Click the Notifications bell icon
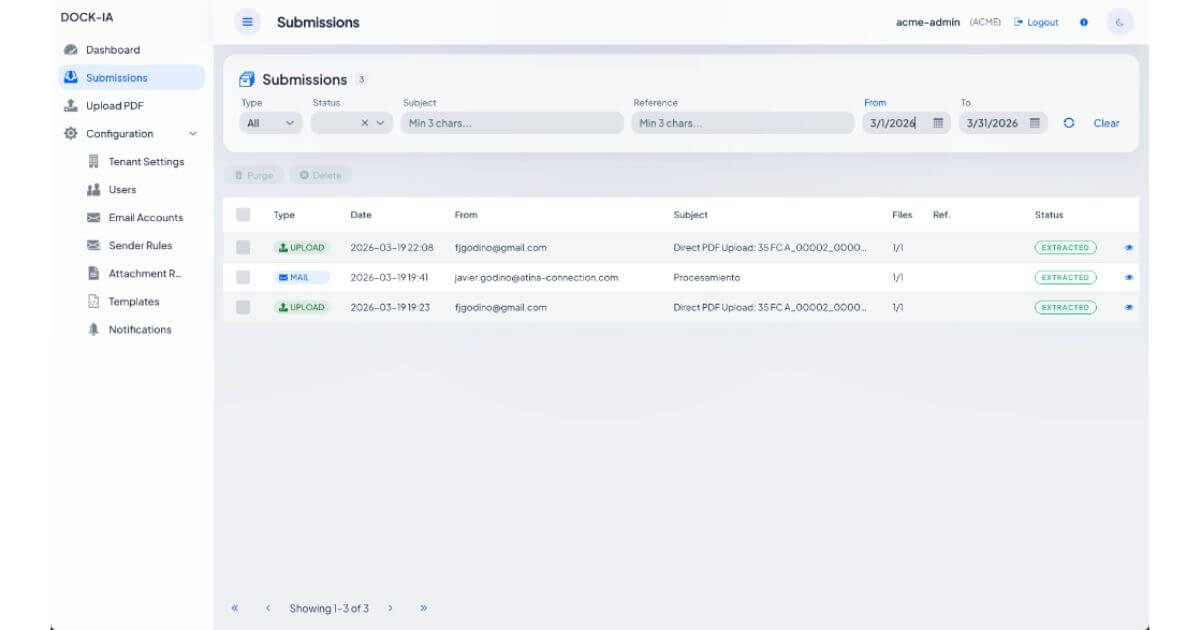Screen dimensions: 1200x630 pos(94,330)
